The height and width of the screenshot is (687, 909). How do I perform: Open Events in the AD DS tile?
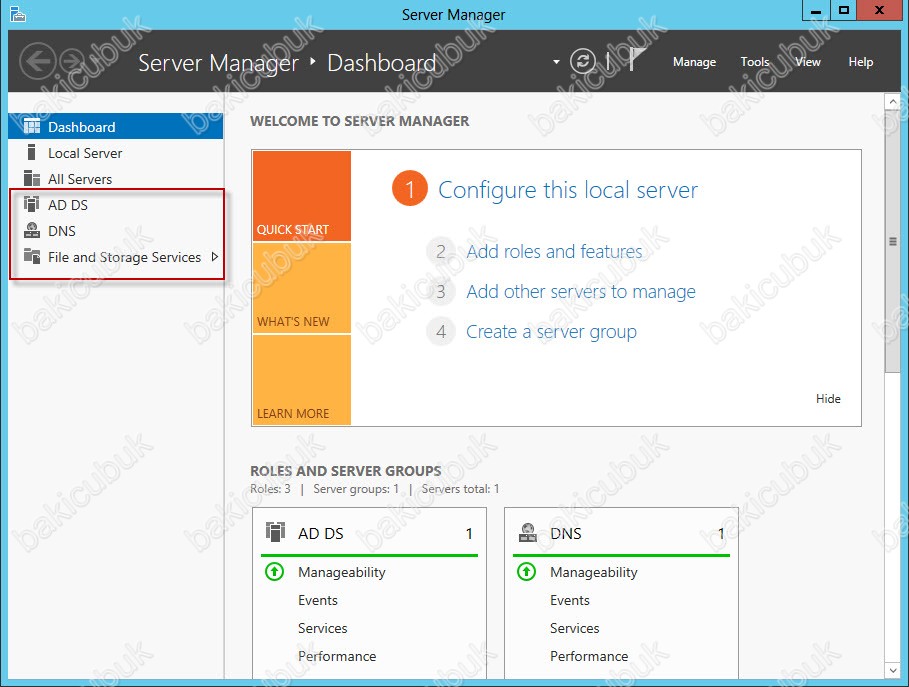[x=318, y=600]
